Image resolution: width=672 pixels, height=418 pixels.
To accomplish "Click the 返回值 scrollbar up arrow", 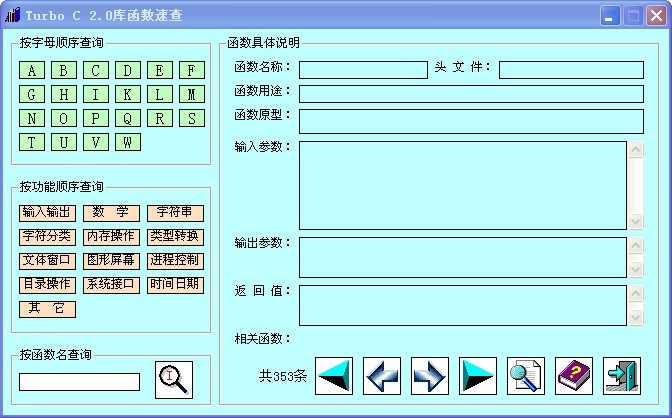I will [x=636, y=293].
